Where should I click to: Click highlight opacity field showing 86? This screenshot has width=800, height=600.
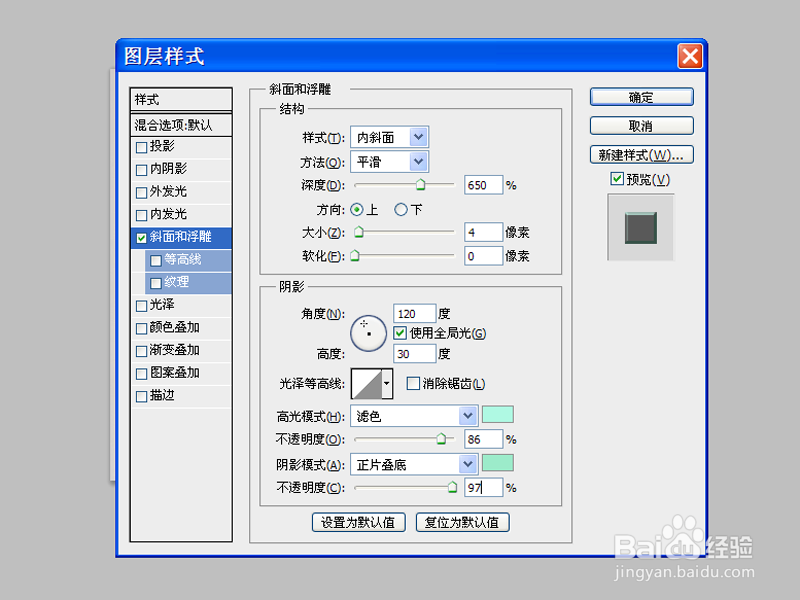(483, 439)
